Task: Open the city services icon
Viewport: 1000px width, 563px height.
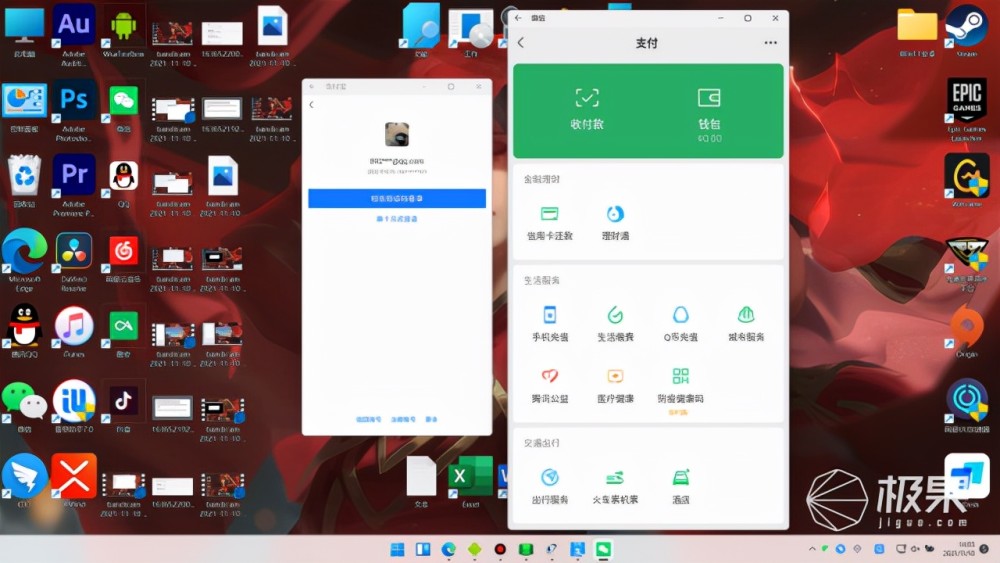Action: click(745, 316)
